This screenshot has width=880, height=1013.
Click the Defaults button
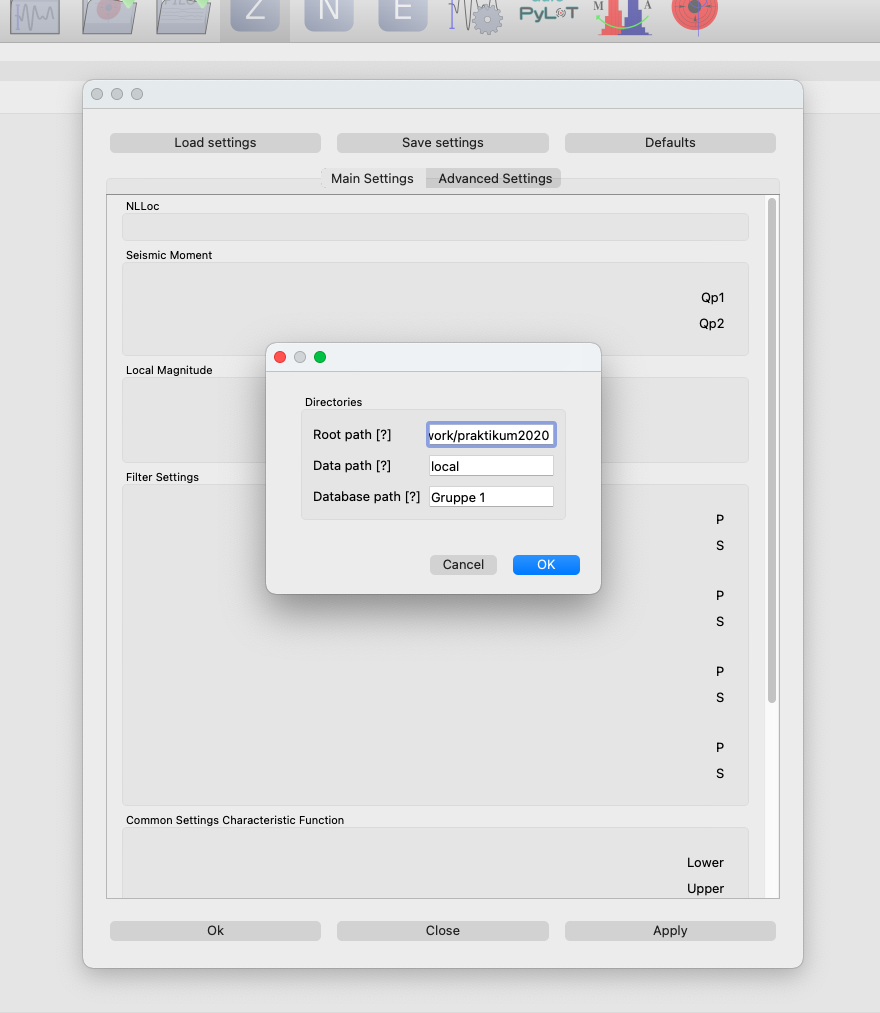coord(670,143)
